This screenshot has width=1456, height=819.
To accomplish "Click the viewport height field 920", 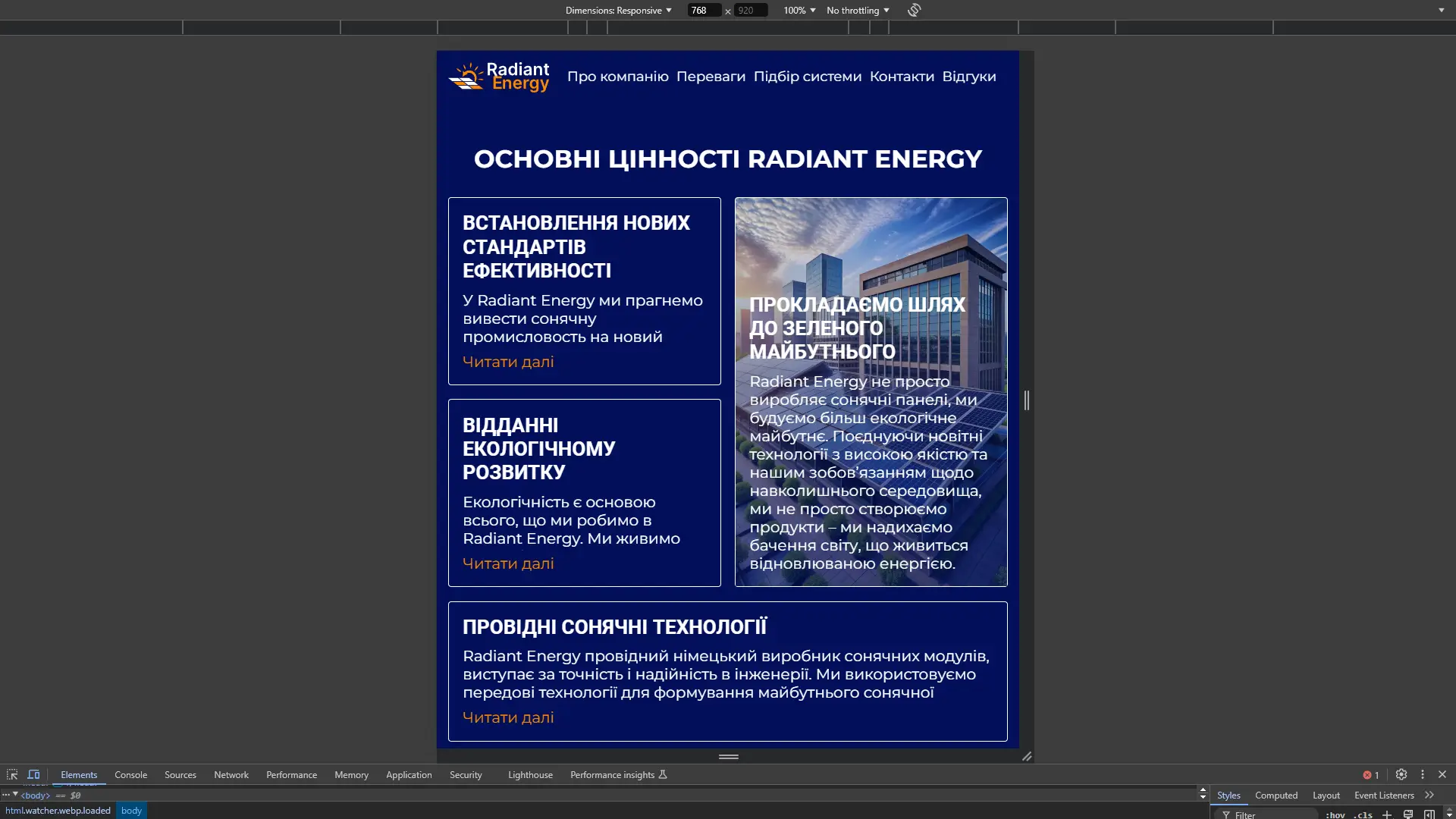I will (751, 11).
